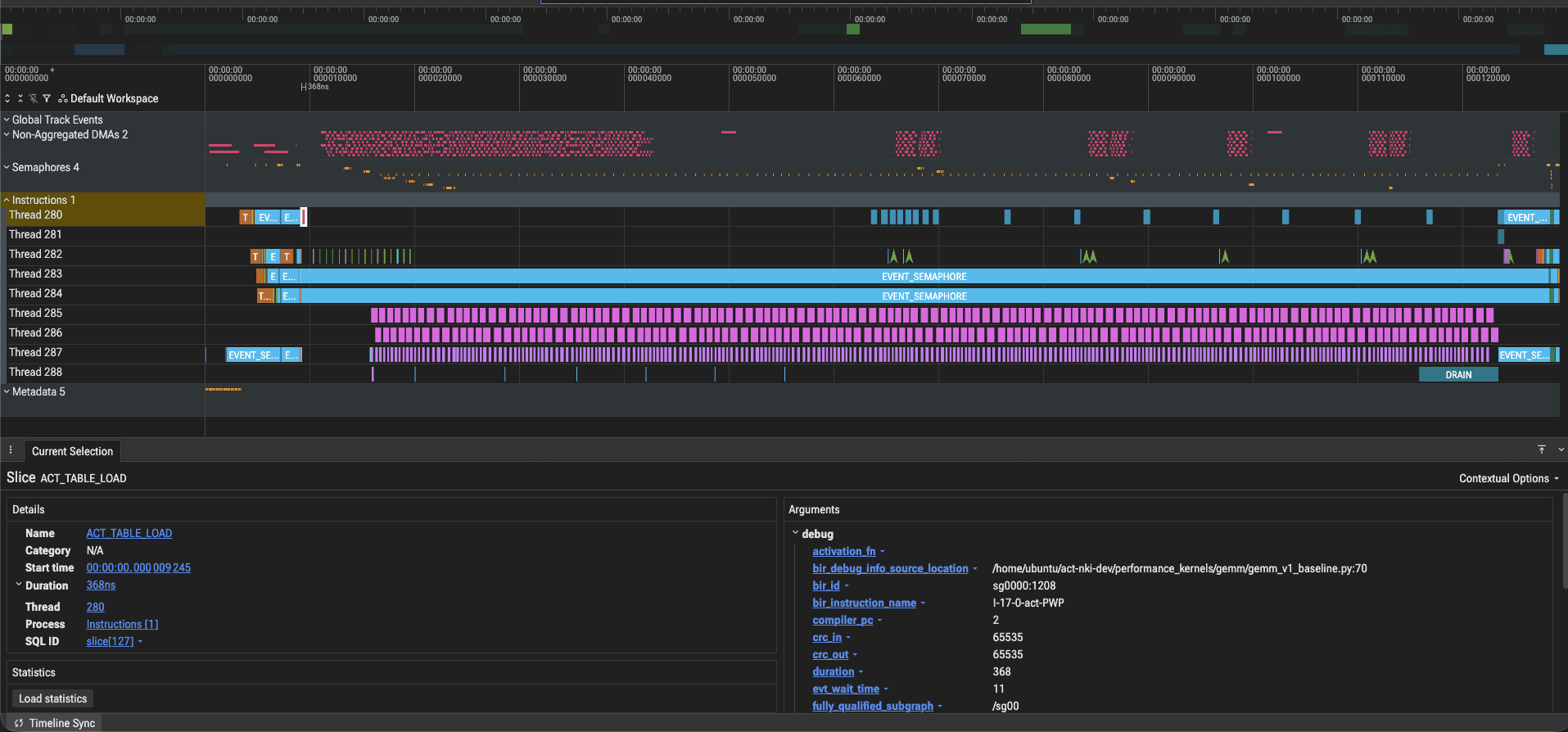
Task: Select the EVENT_SEMAPHORE slice on Thread 283
Action: click(x=924, y=277)
